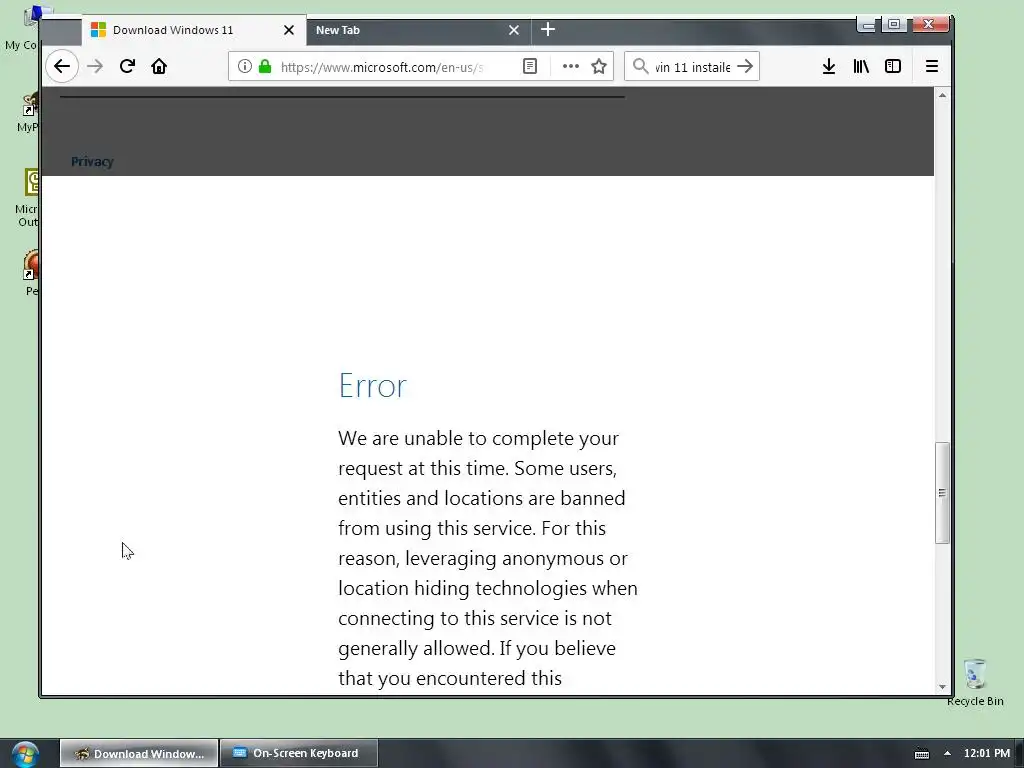Show site information icon in address bar
The height and width of the screenshot is (768, 1024).
click(244, 66)
